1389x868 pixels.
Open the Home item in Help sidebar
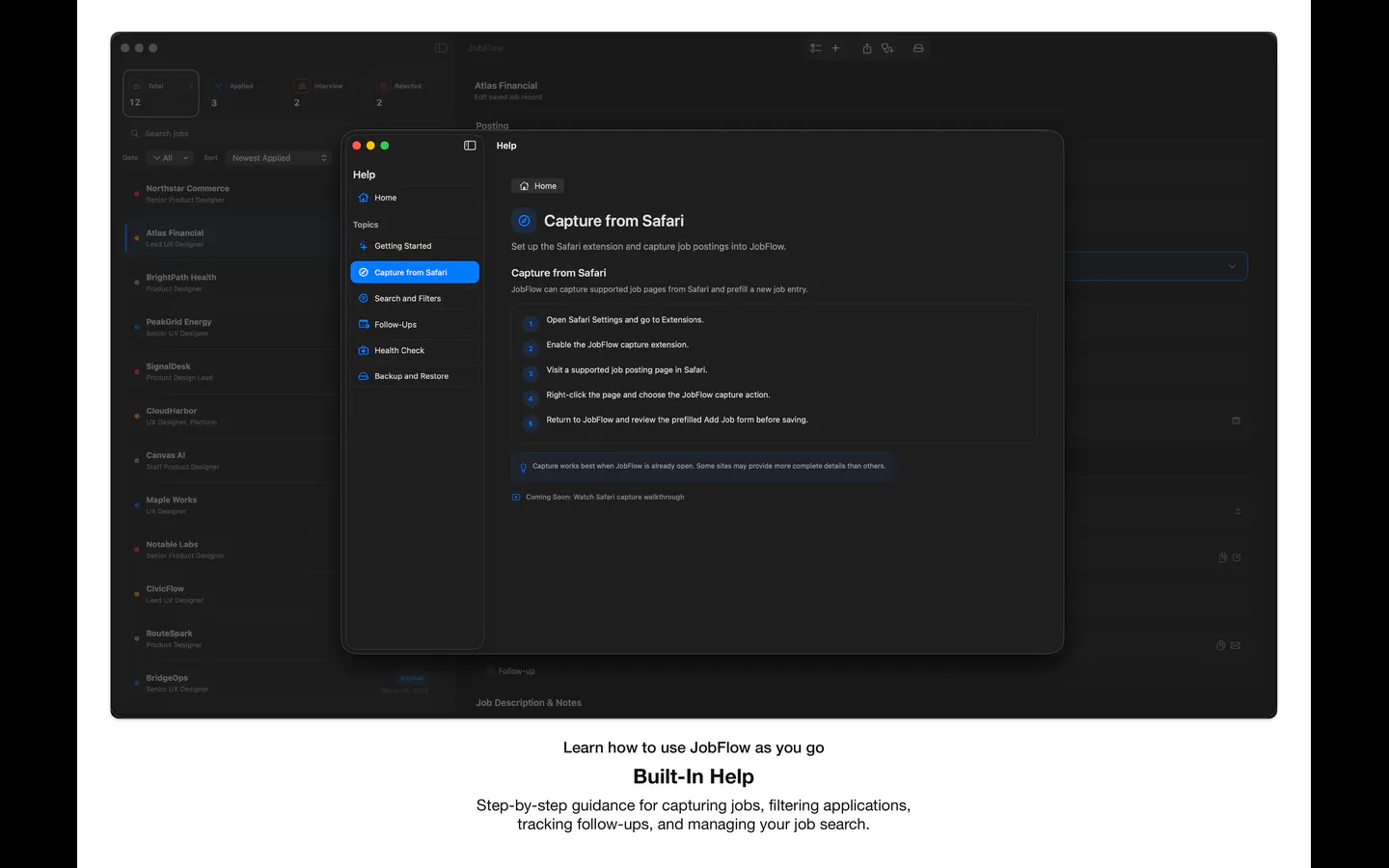415,198
